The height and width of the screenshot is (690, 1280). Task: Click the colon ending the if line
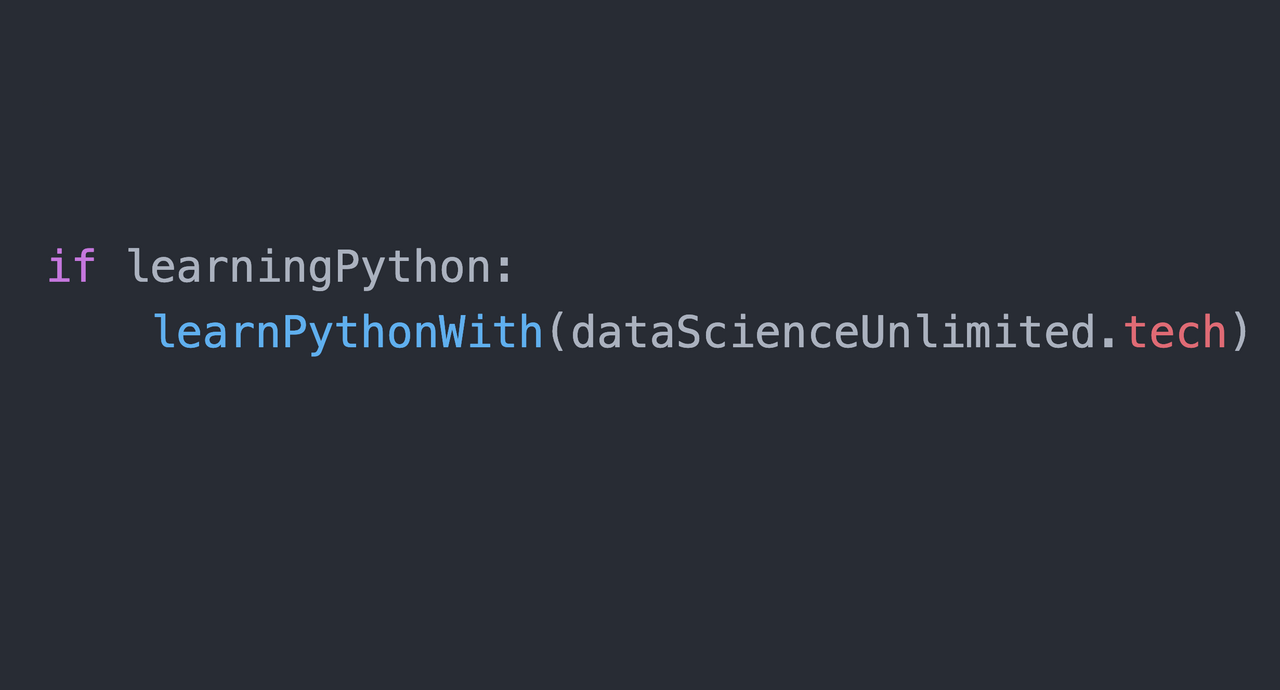504,267
